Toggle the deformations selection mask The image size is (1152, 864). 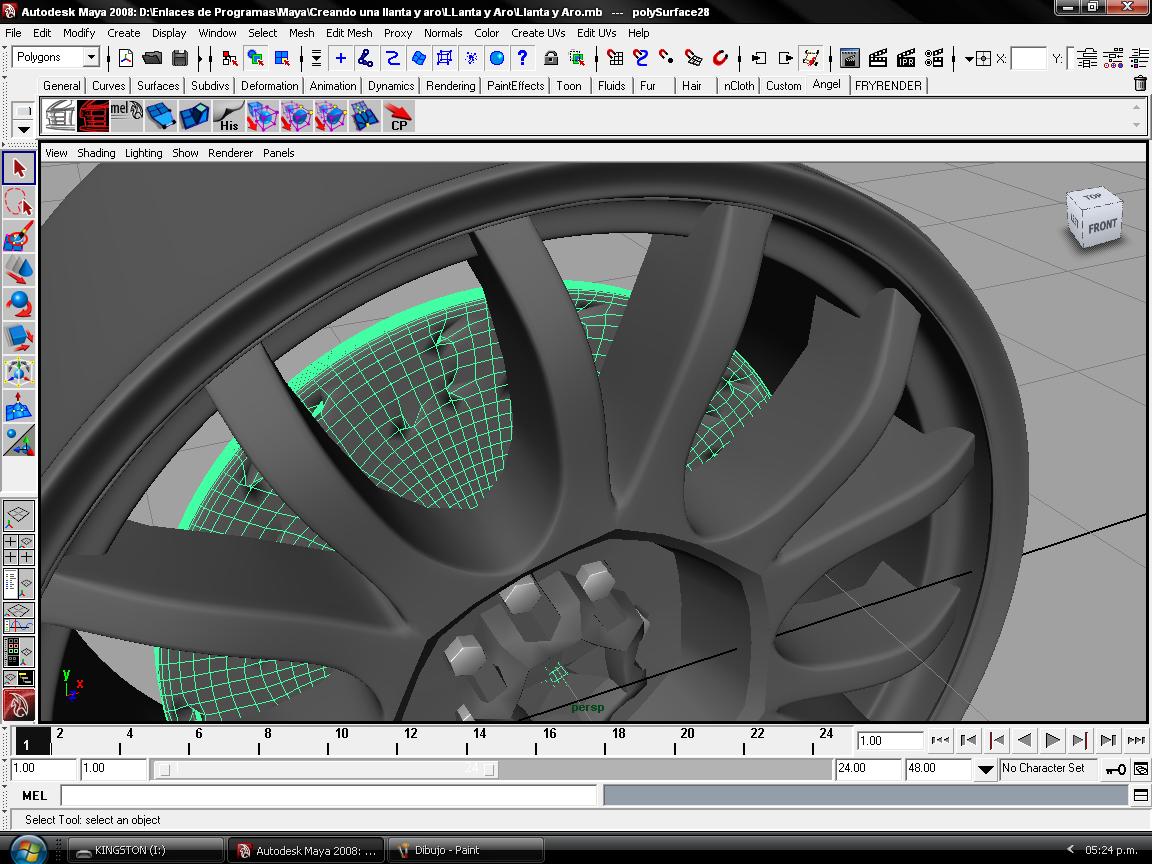[x=444, y=58]
